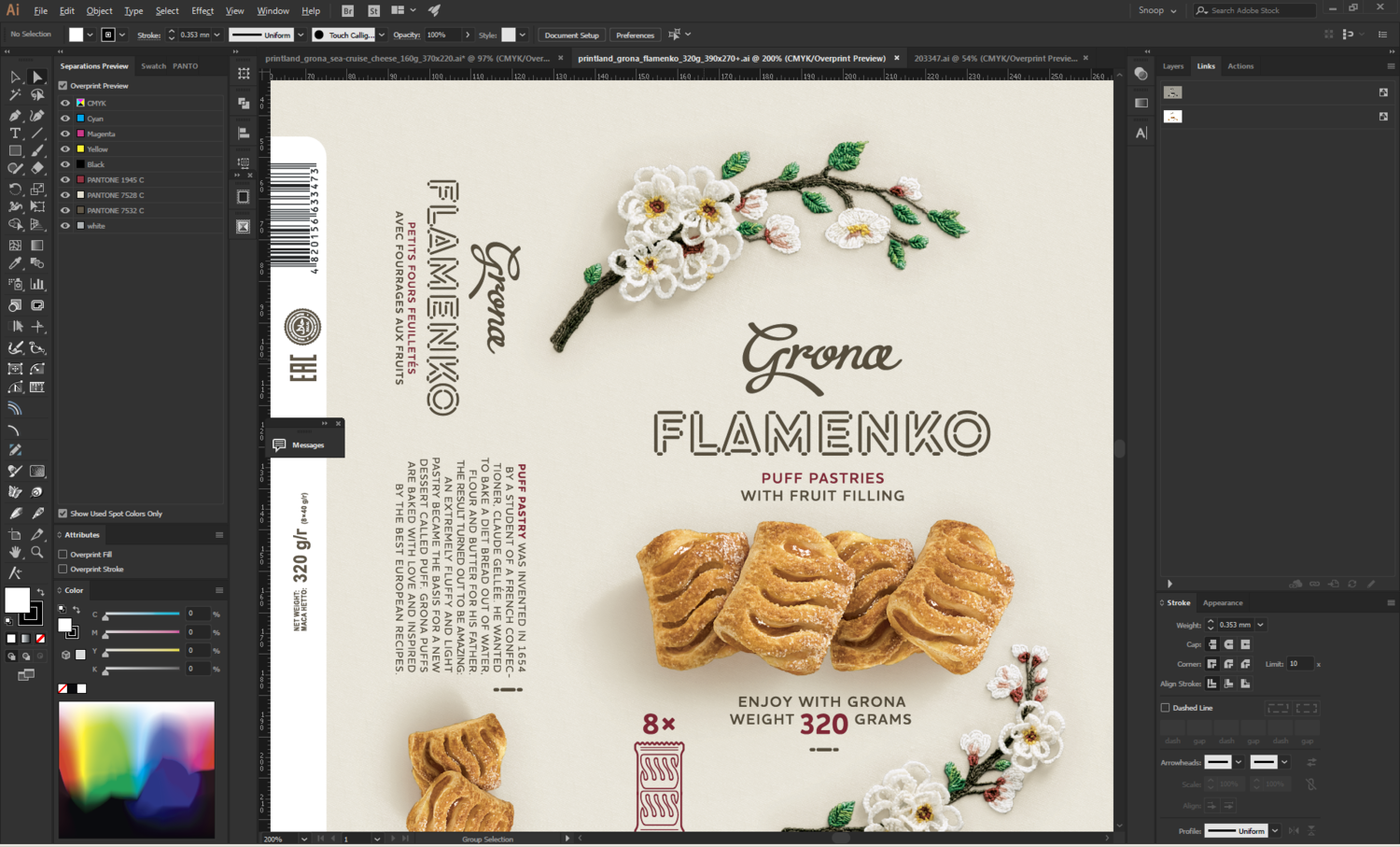Click the Miter Limit input field
Viewport: 1400px width, 847px height.
click(x=1300, y=664)
